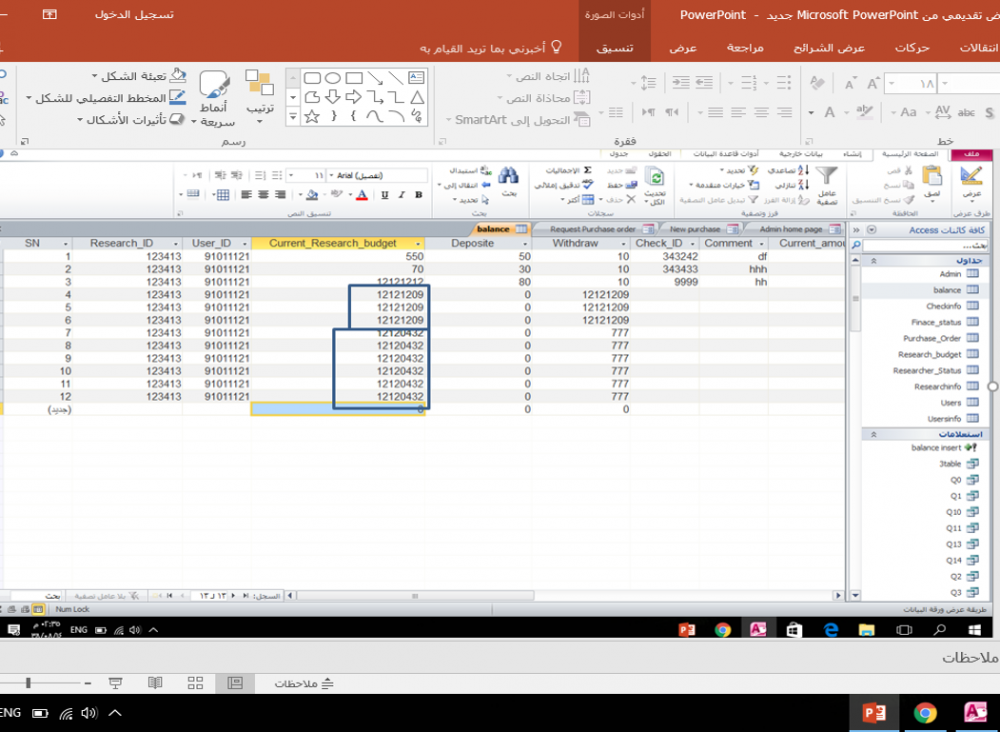Switch to the Slide Show ribbon tab
This screenshot has height=732, width=1000.
click(x=836, y=48)
